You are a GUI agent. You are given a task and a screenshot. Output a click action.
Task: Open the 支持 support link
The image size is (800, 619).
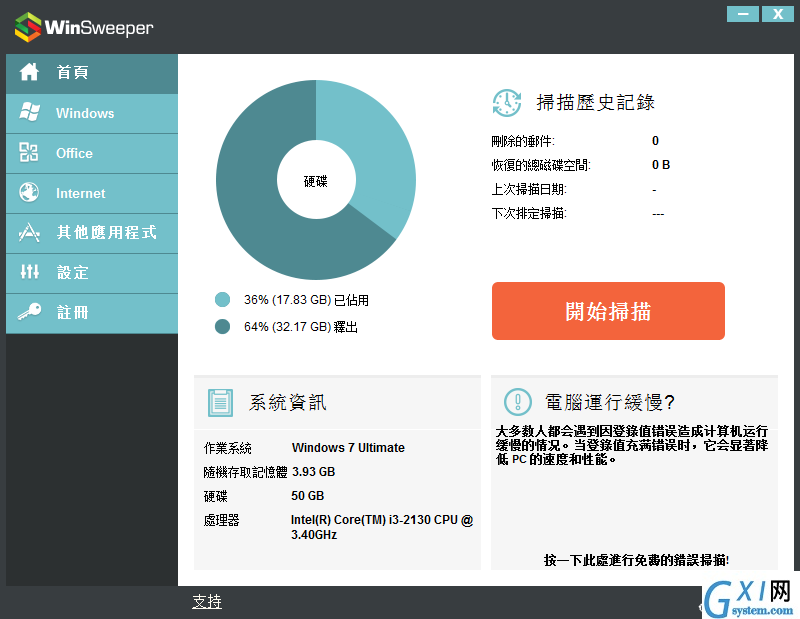[207, 602]
